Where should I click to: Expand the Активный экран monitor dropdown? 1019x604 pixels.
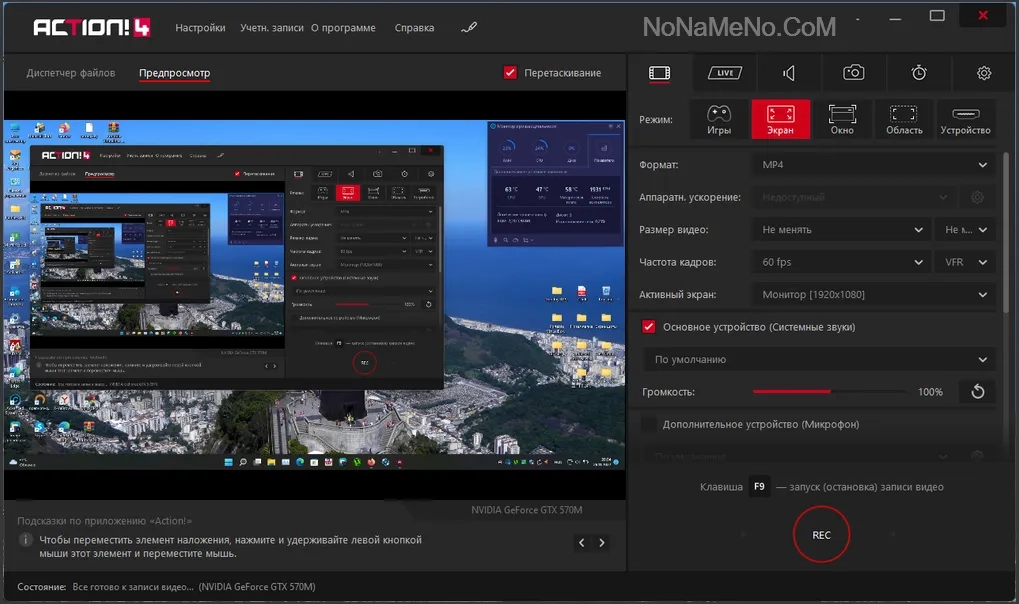[873, 295]
